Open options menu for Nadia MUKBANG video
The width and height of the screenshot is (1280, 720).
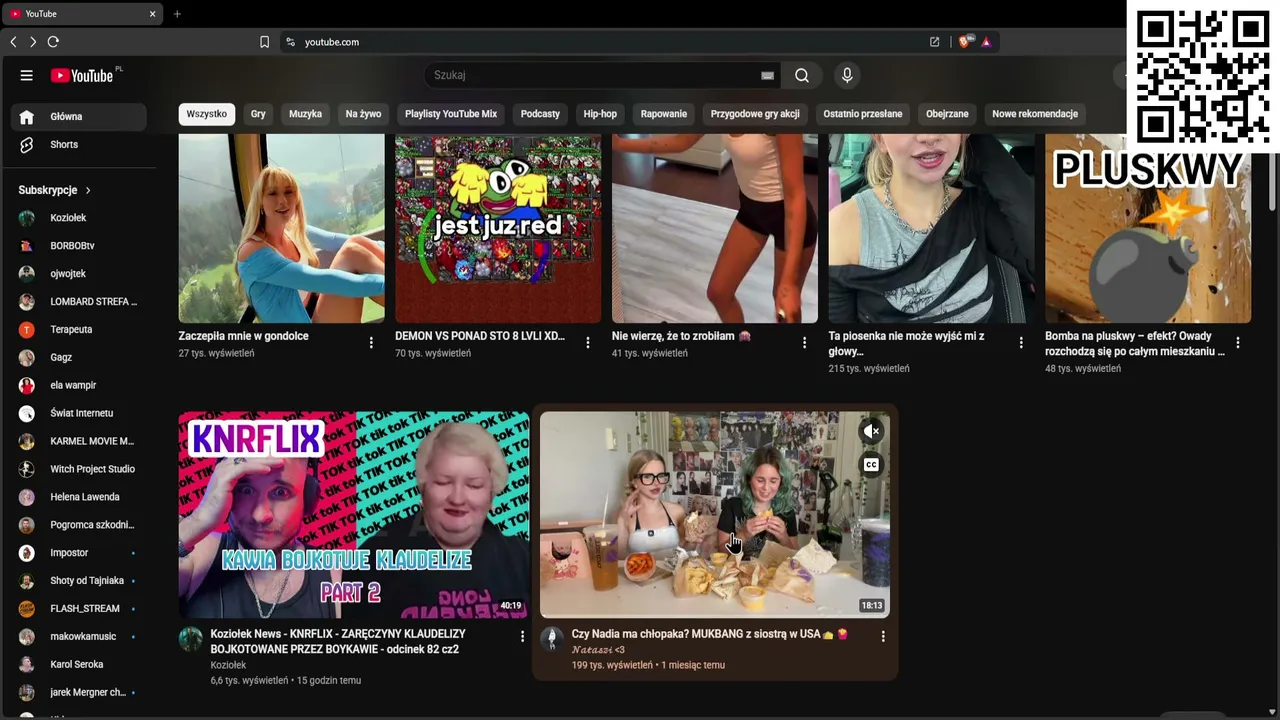pos(883,636)
